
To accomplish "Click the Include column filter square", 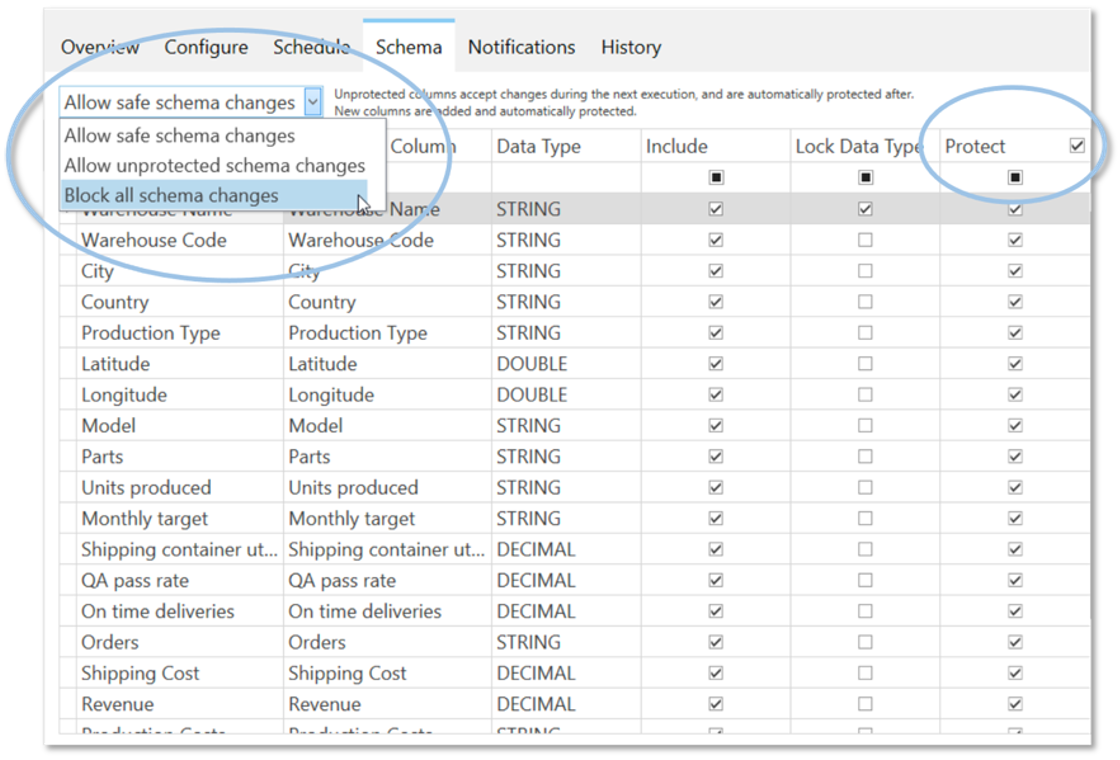I will (x=716, y=177).
